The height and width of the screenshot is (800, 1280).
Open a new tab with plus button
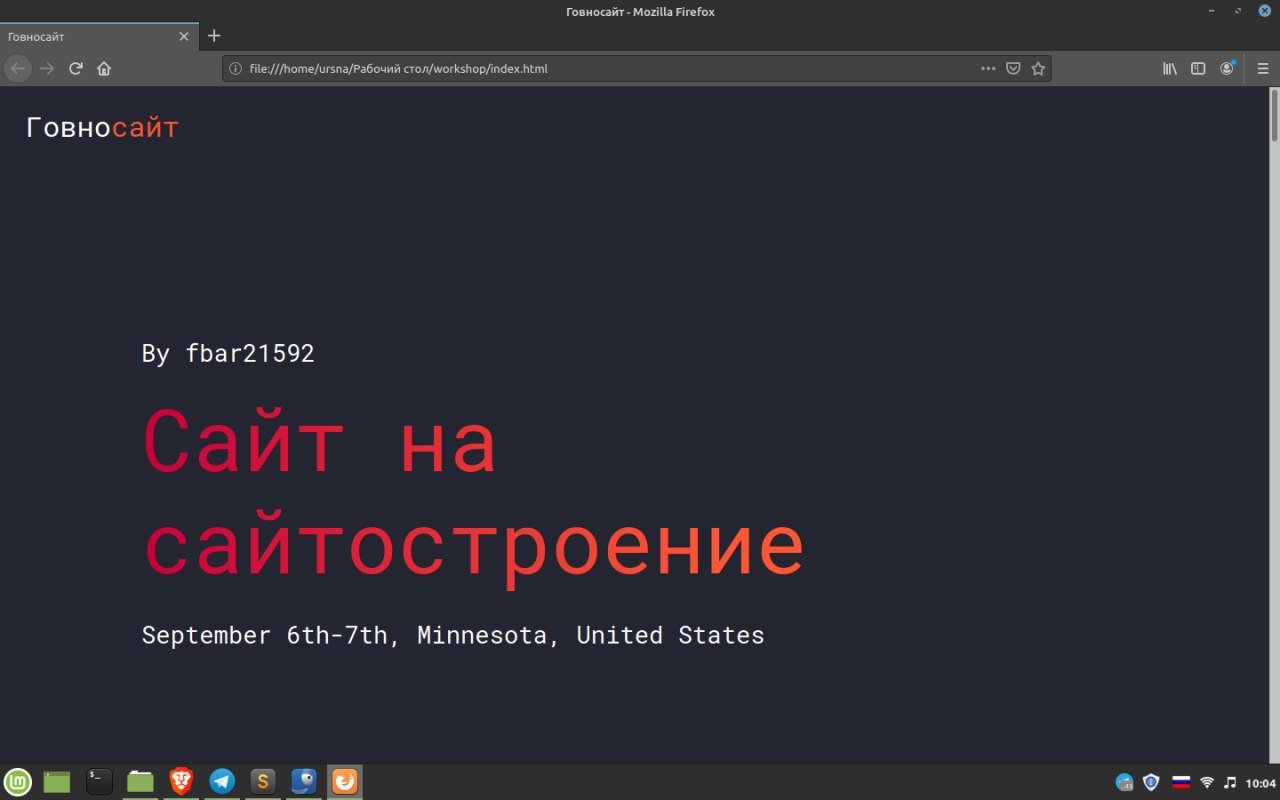(x=214, y=36)
